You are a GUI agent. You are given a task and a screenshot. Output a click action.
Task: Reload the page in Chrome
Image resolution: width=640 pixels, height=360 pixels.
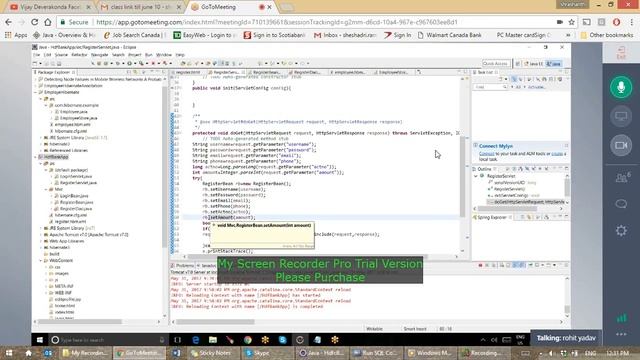coord(34,22)
